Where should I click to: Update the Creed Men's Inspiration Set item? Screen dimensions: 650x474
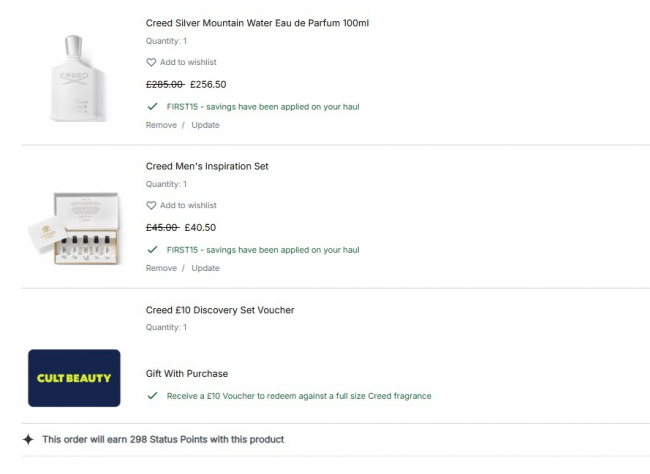pyautogui.click(x=205, y=268)
